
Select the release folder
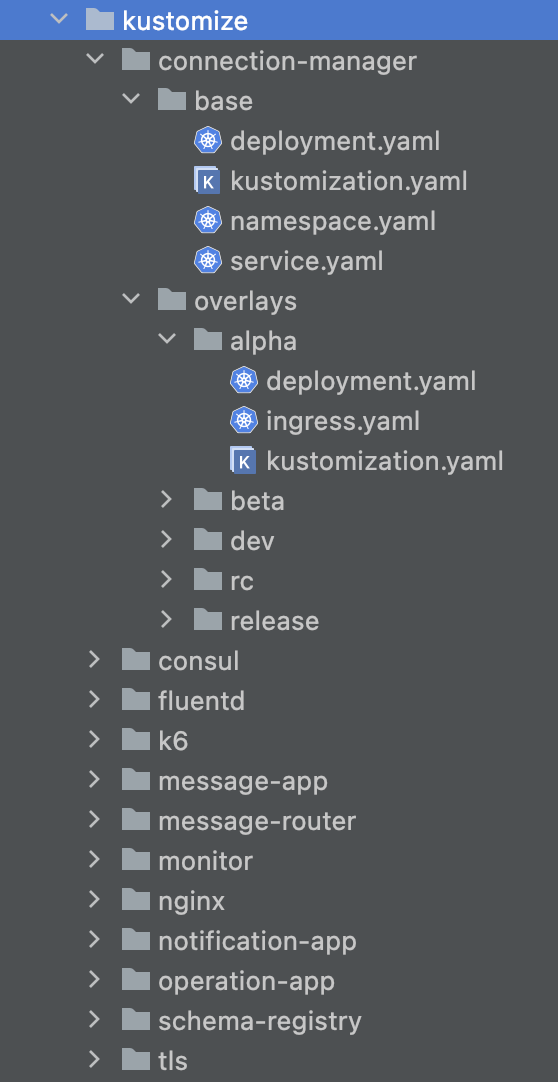275,621
